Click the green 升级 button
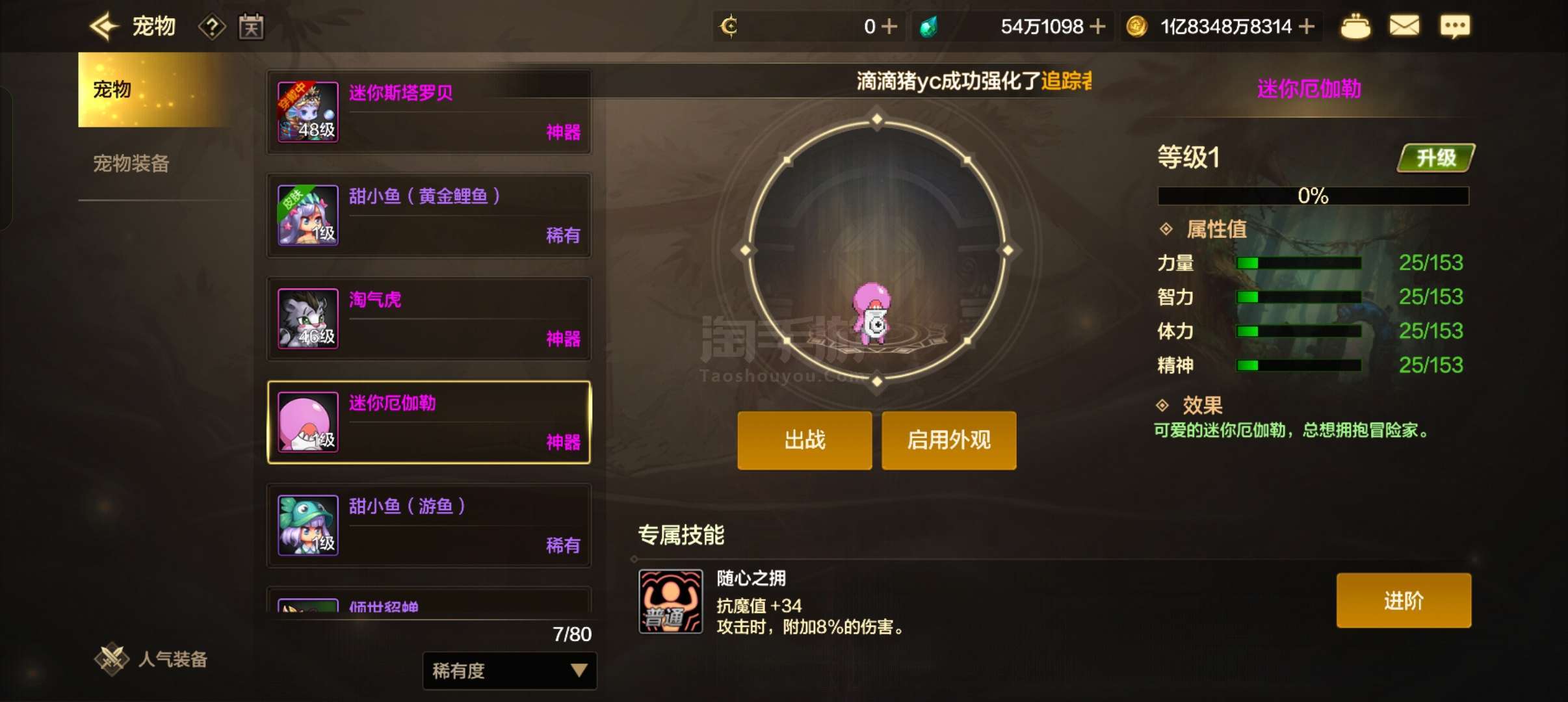The height and width of the screenshot is (702, 1568). pyautogui.click(x=1436, y=158)
